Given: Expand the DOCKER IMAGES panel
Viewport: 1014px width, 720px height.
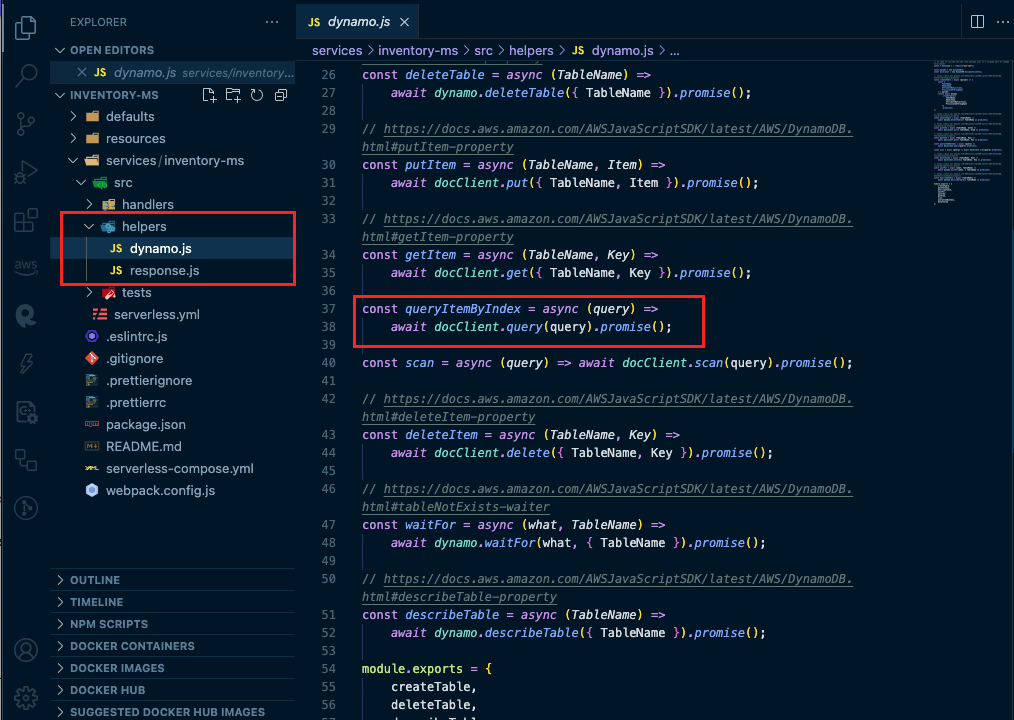Looking at the screenshot, I should tap(173, 668).
